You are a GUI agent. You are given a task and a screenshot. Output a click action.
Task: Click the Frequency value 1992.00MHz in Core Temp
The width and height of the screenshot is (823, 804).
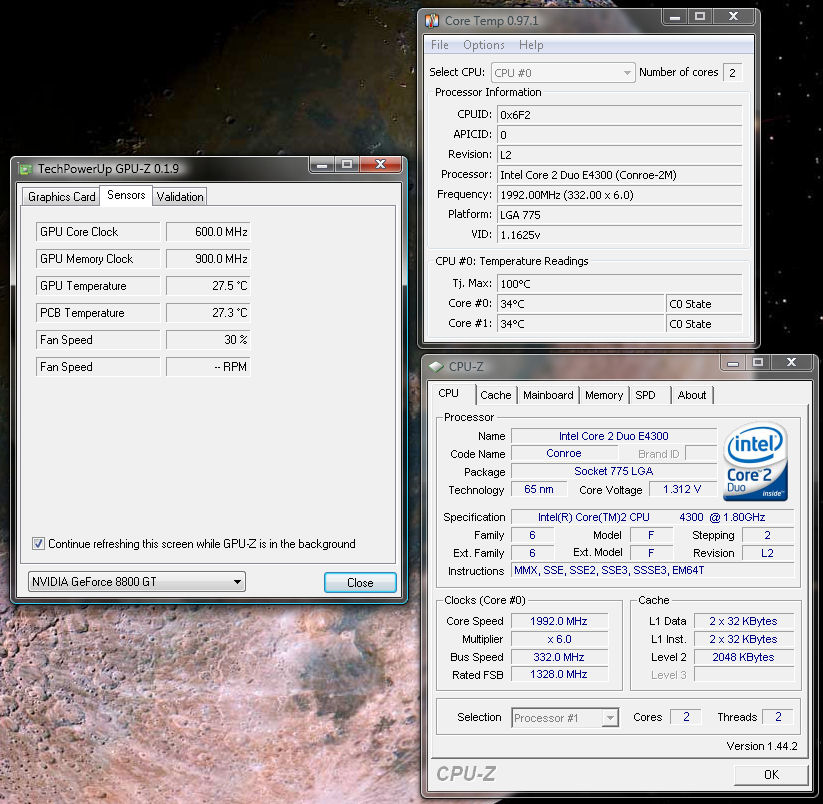619,195
